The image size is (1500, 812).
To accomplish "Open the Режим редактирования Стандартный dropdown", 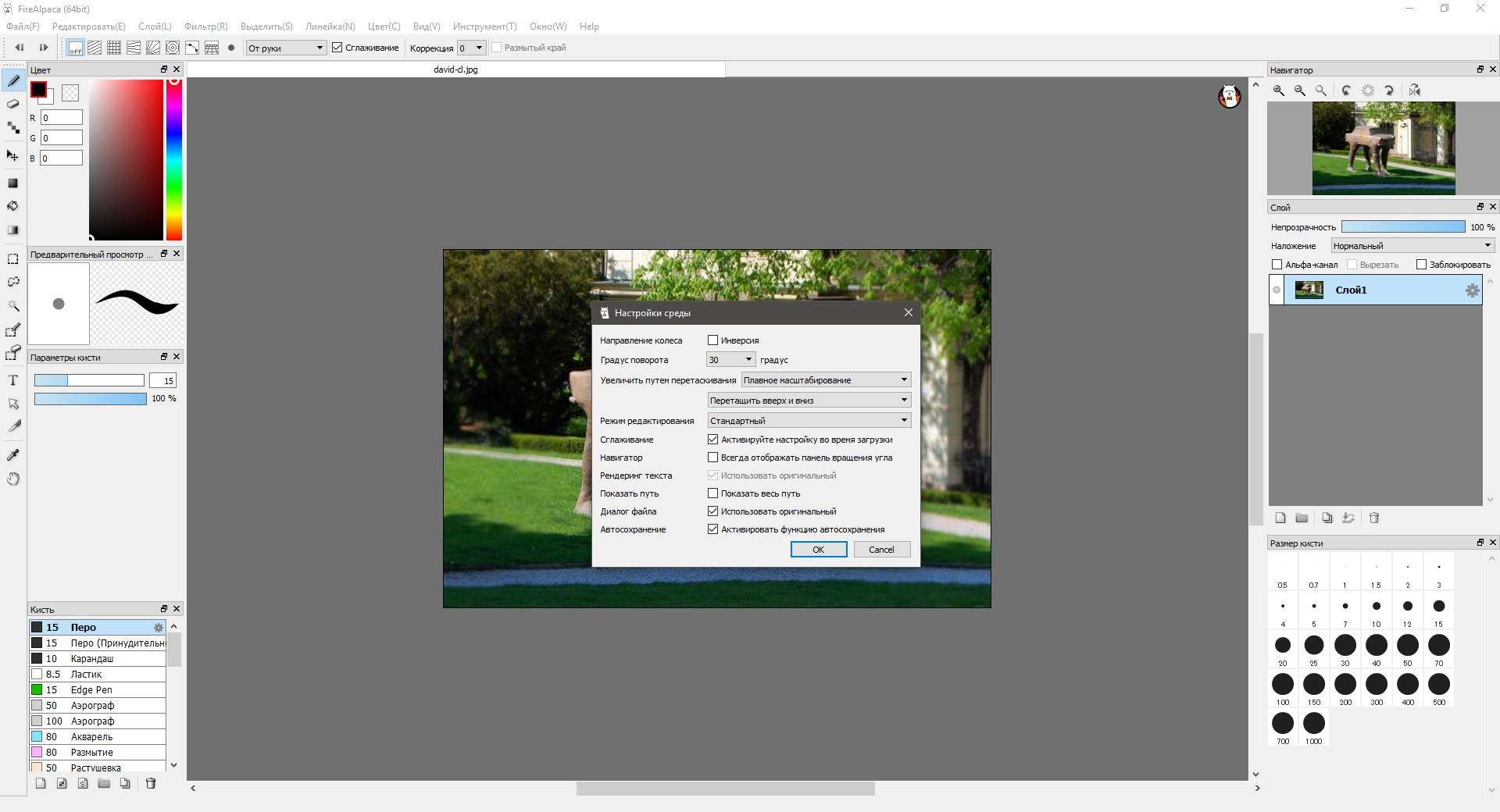I will 809,421.
